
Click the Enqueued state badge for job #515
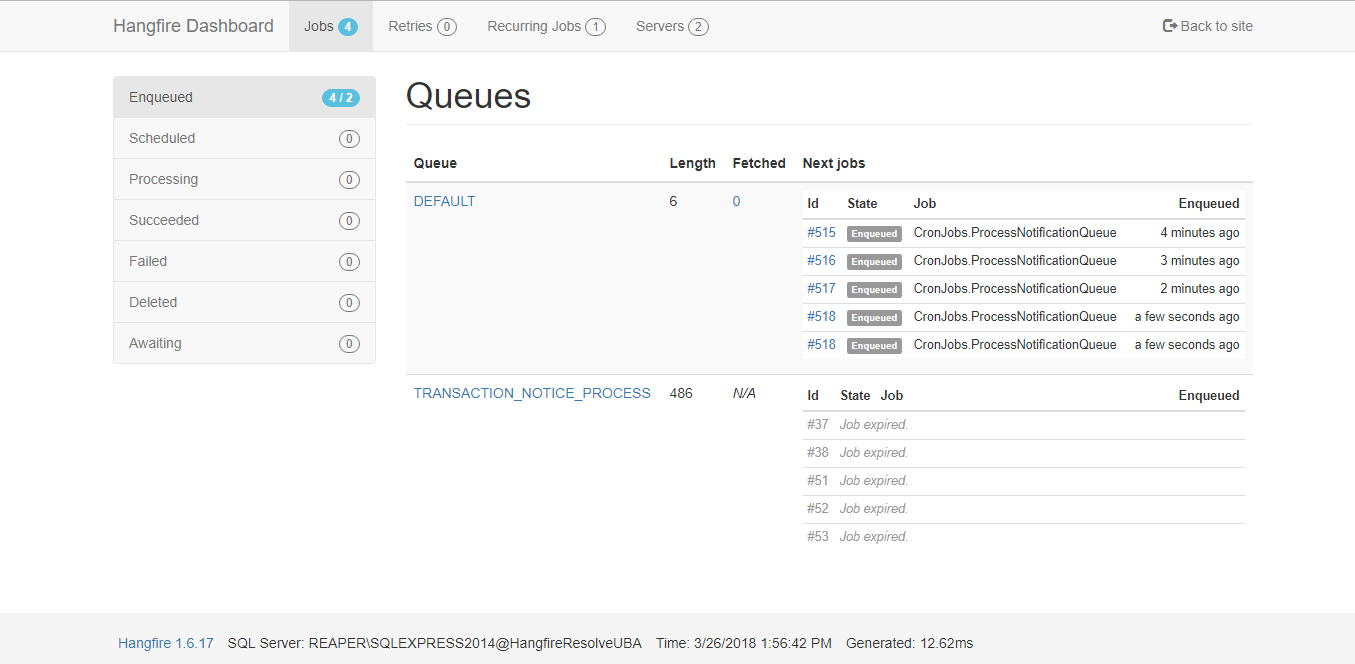pos(873,233)
